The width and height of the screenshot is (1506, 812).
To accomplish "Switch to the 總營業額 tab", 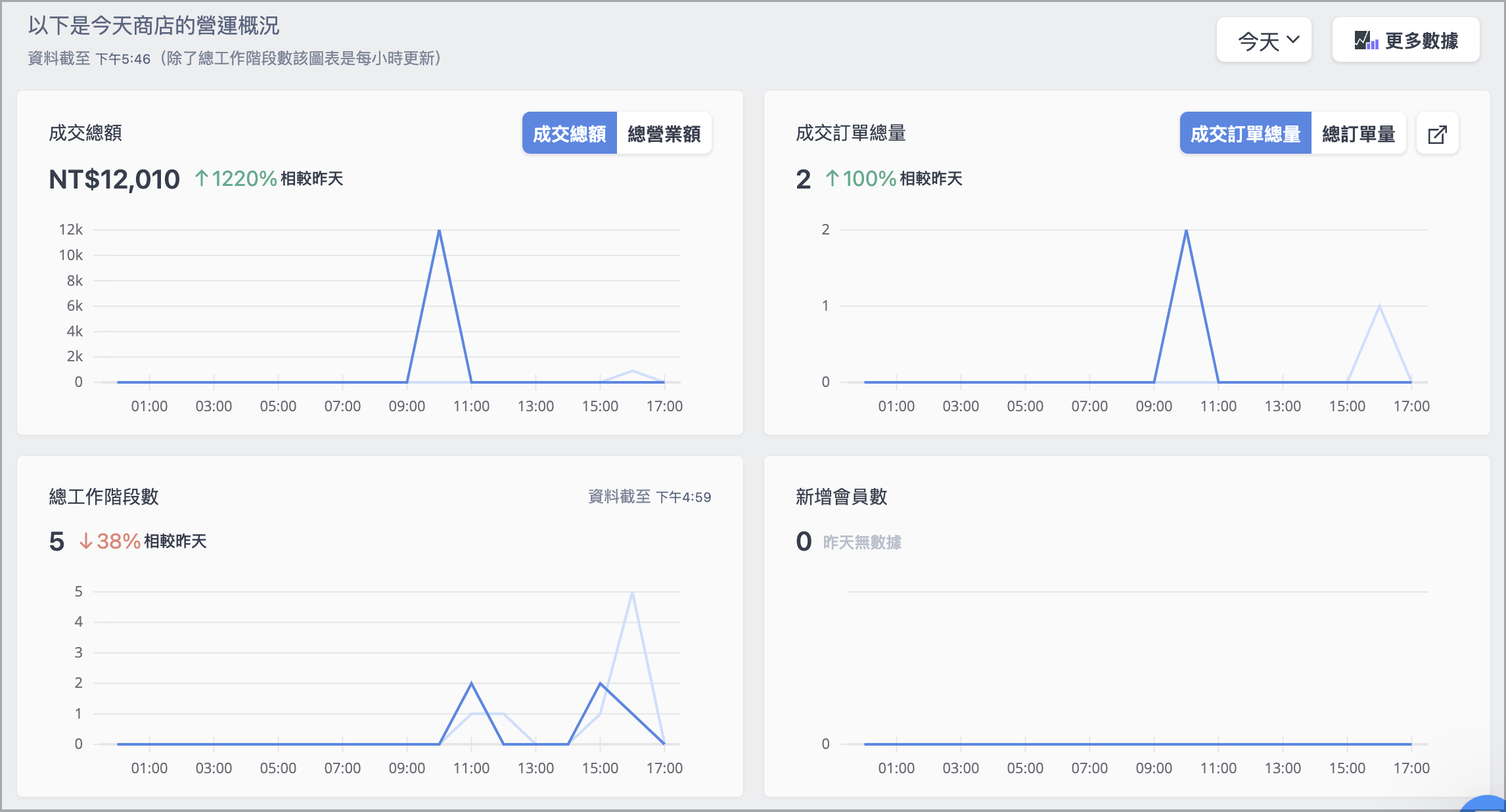I will [664, 133].
